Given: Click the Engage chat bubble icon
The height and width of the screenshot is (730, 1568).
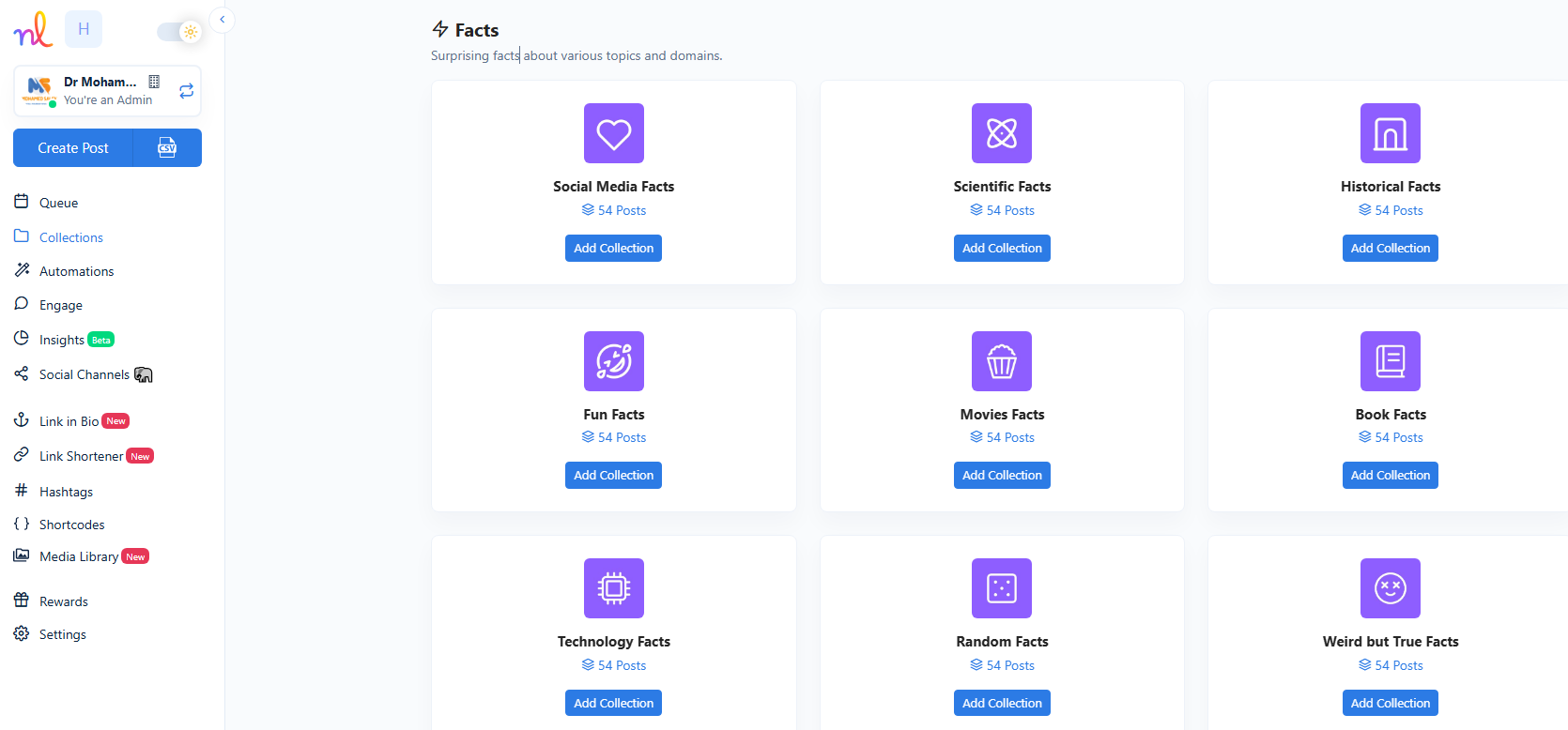Looking at the screenshot, I should [x=22, y=304].
